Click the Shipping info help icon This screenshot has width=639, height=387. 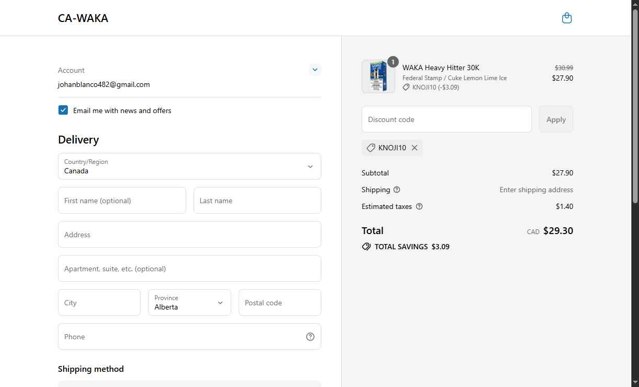click(x=397, y=189)
